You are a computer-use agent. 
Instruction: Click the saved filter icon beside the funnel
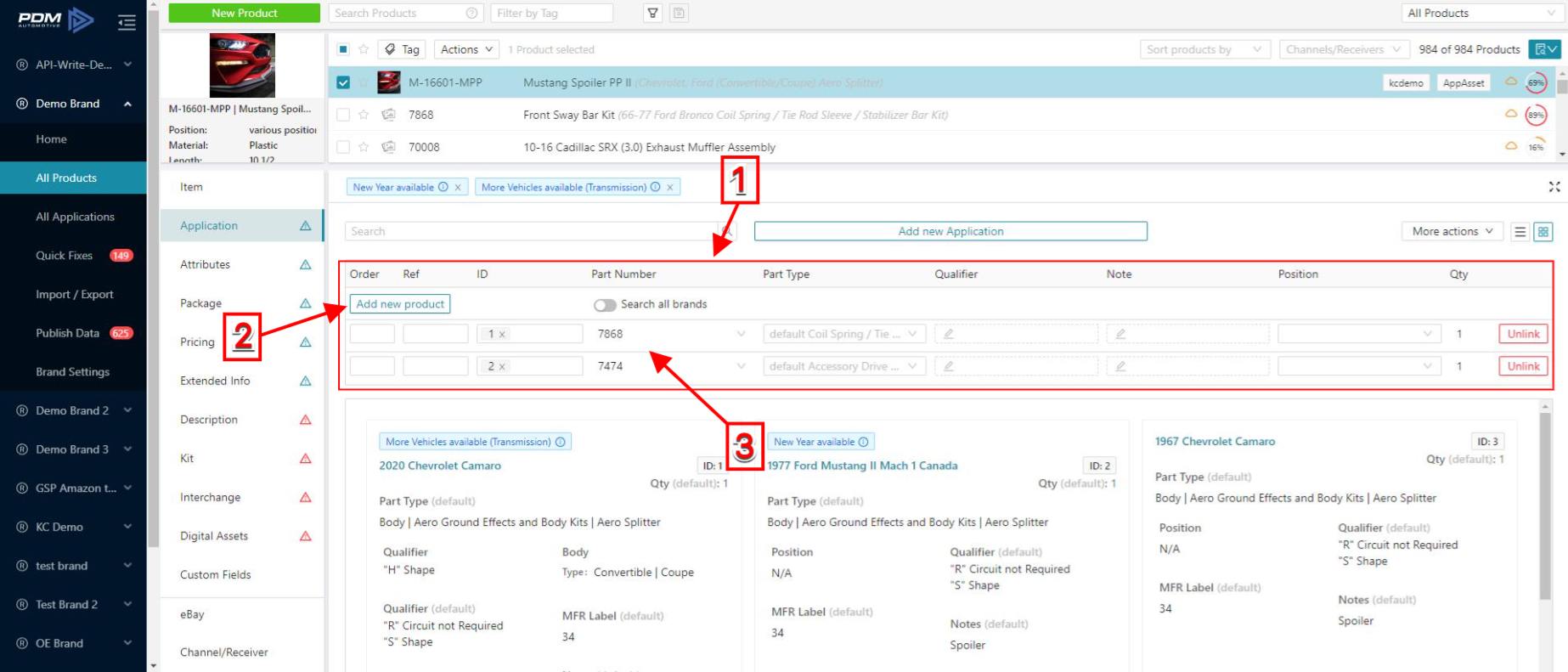[x=679, y=13]
